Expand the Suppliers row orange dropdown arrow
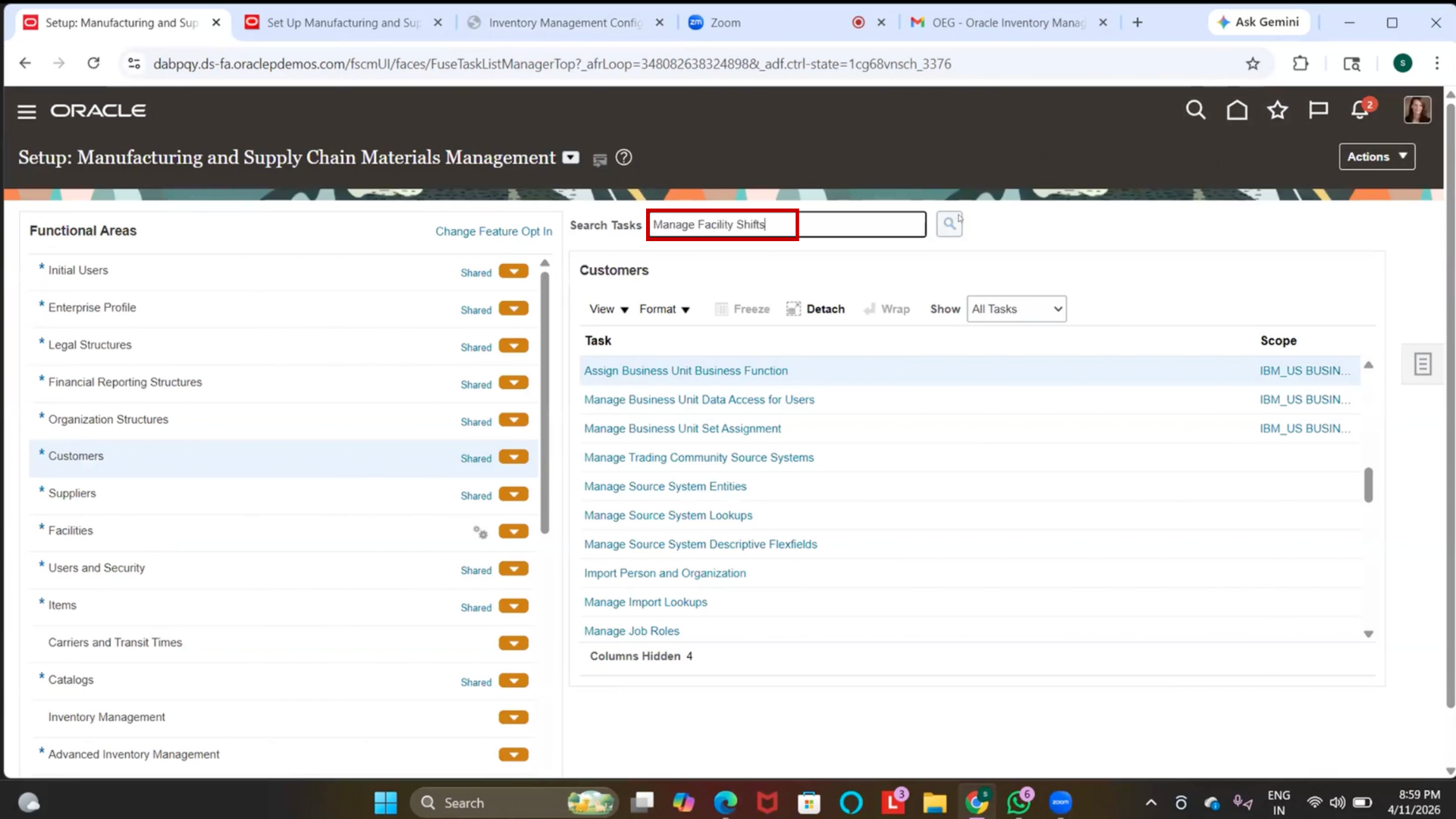The height and width of the screenshot is (819, 1456). tap(513, 494)
